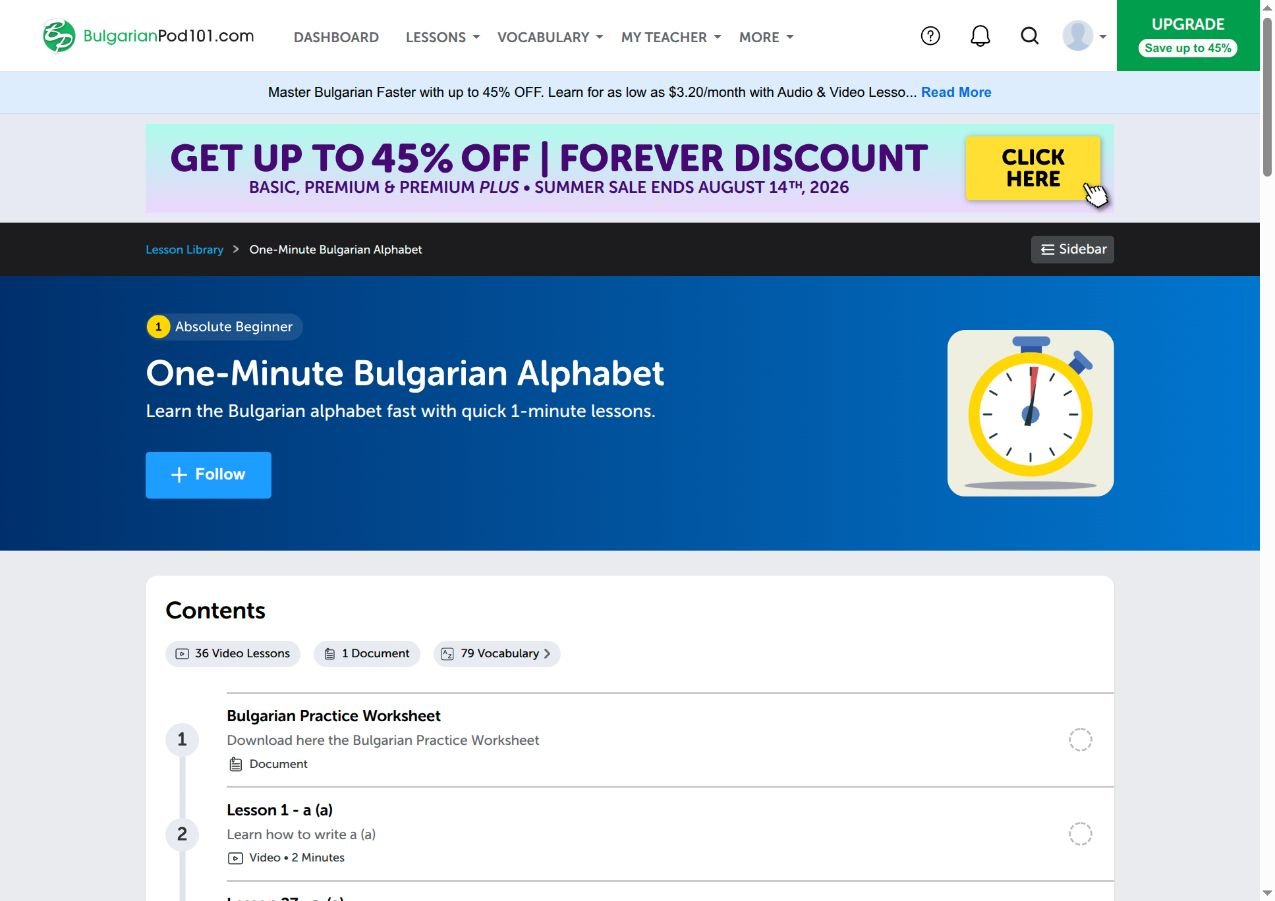Click the stopwatch lesson series image

(x=1030, y=413)
